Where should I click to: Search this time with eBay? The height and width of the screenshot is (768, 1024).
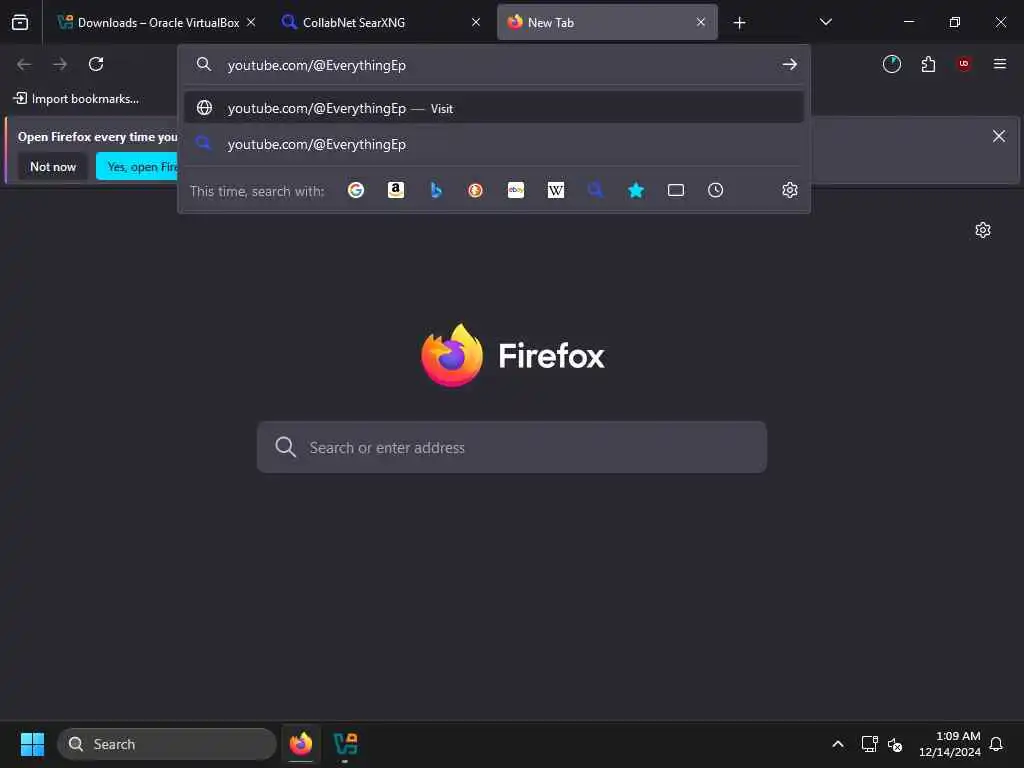click(516, 190)
